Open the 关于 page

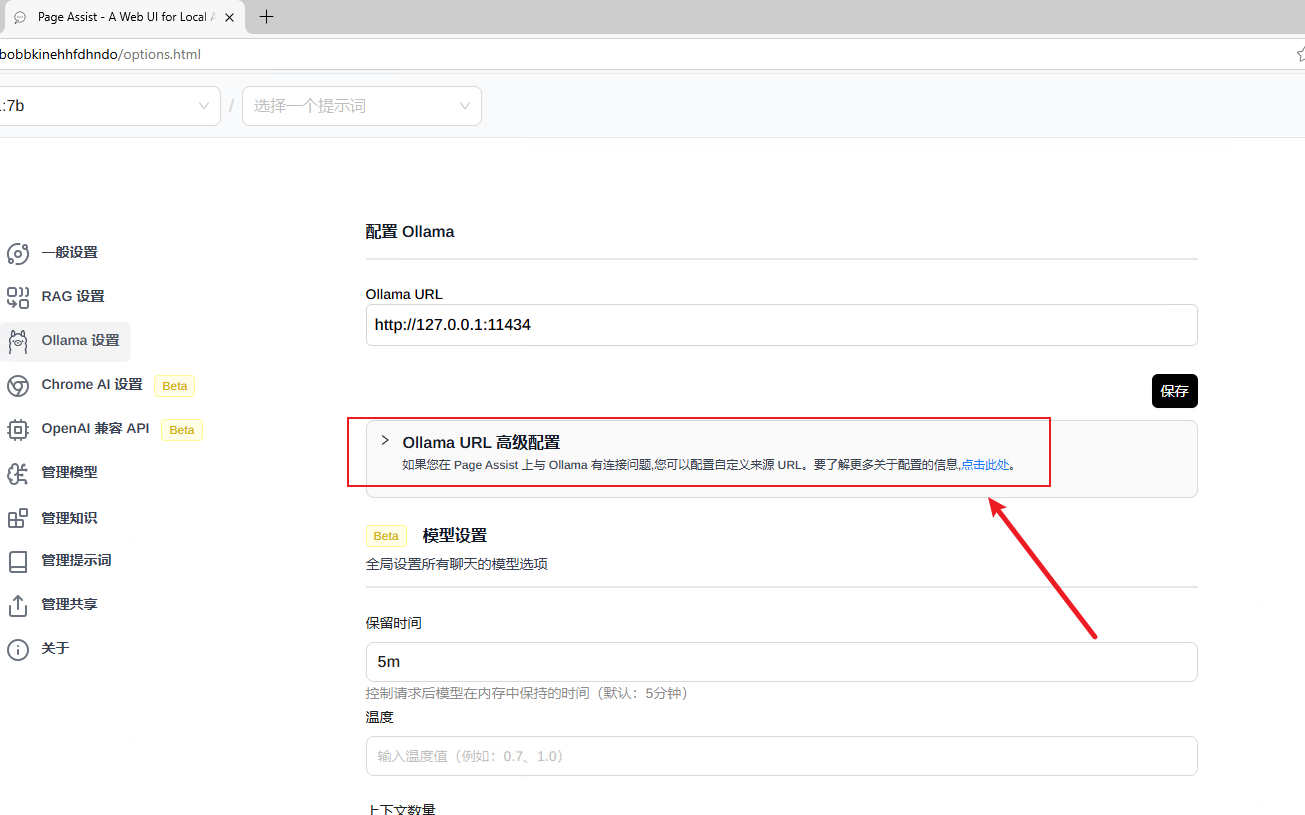coord(55,649)
